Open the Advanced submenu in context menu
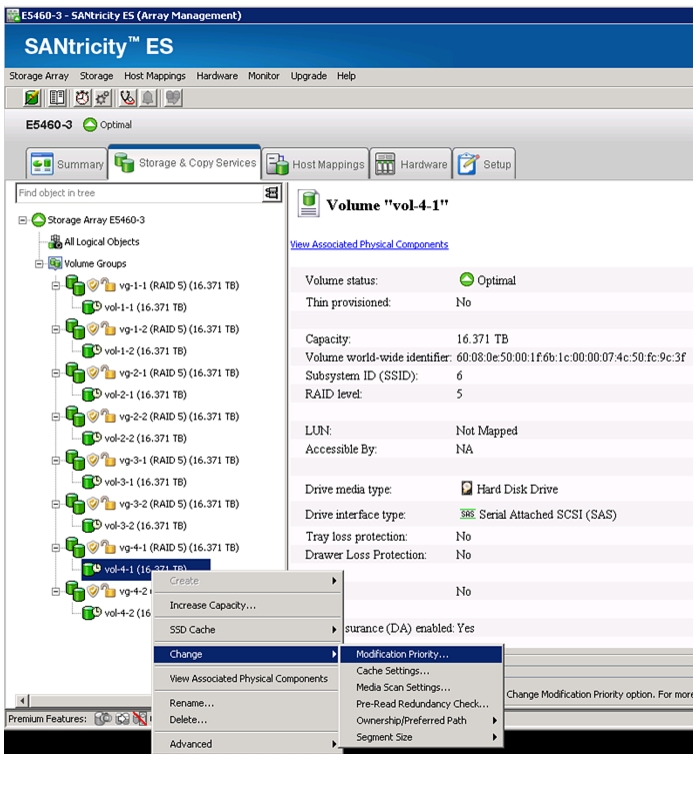 [247, 744]
